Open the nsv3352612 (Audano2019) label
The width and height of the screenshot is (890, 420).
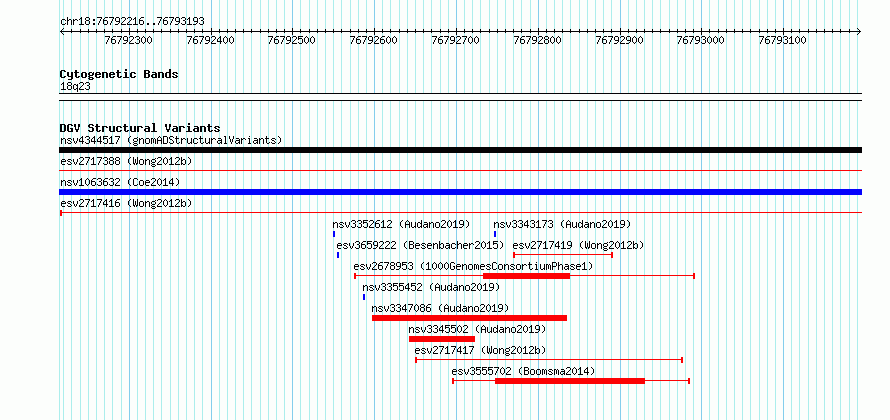tap(401, 224)
